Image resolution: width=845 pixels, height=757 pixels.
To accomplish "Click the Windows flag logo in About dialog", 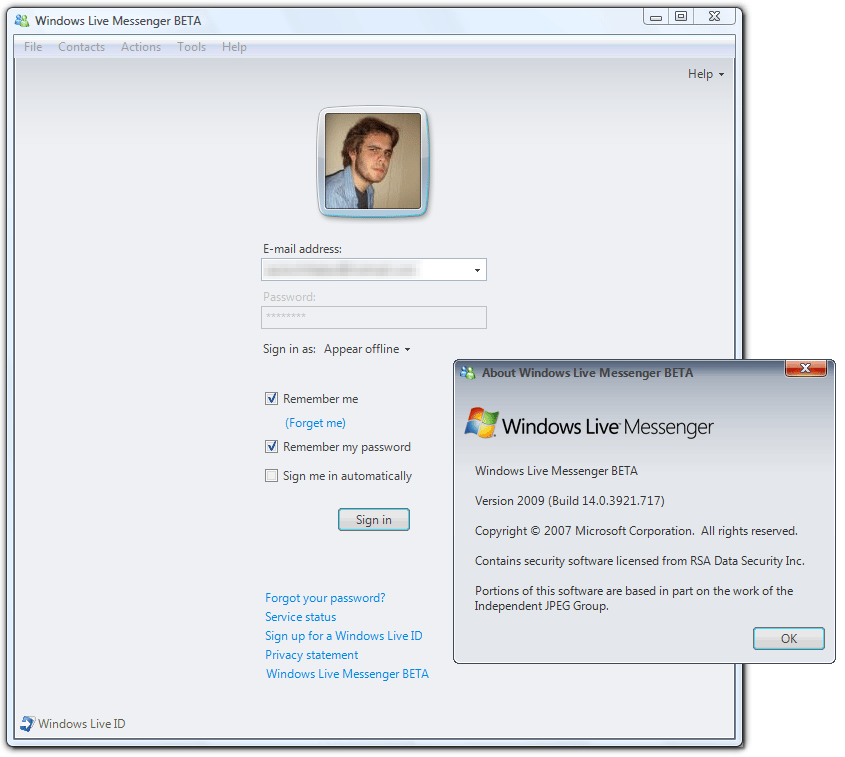I will pyautogui.click(x=481, y=422).
